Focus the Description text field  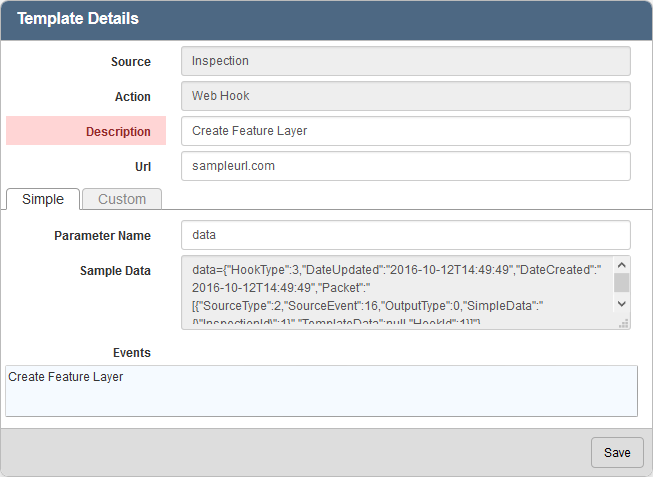405,131
